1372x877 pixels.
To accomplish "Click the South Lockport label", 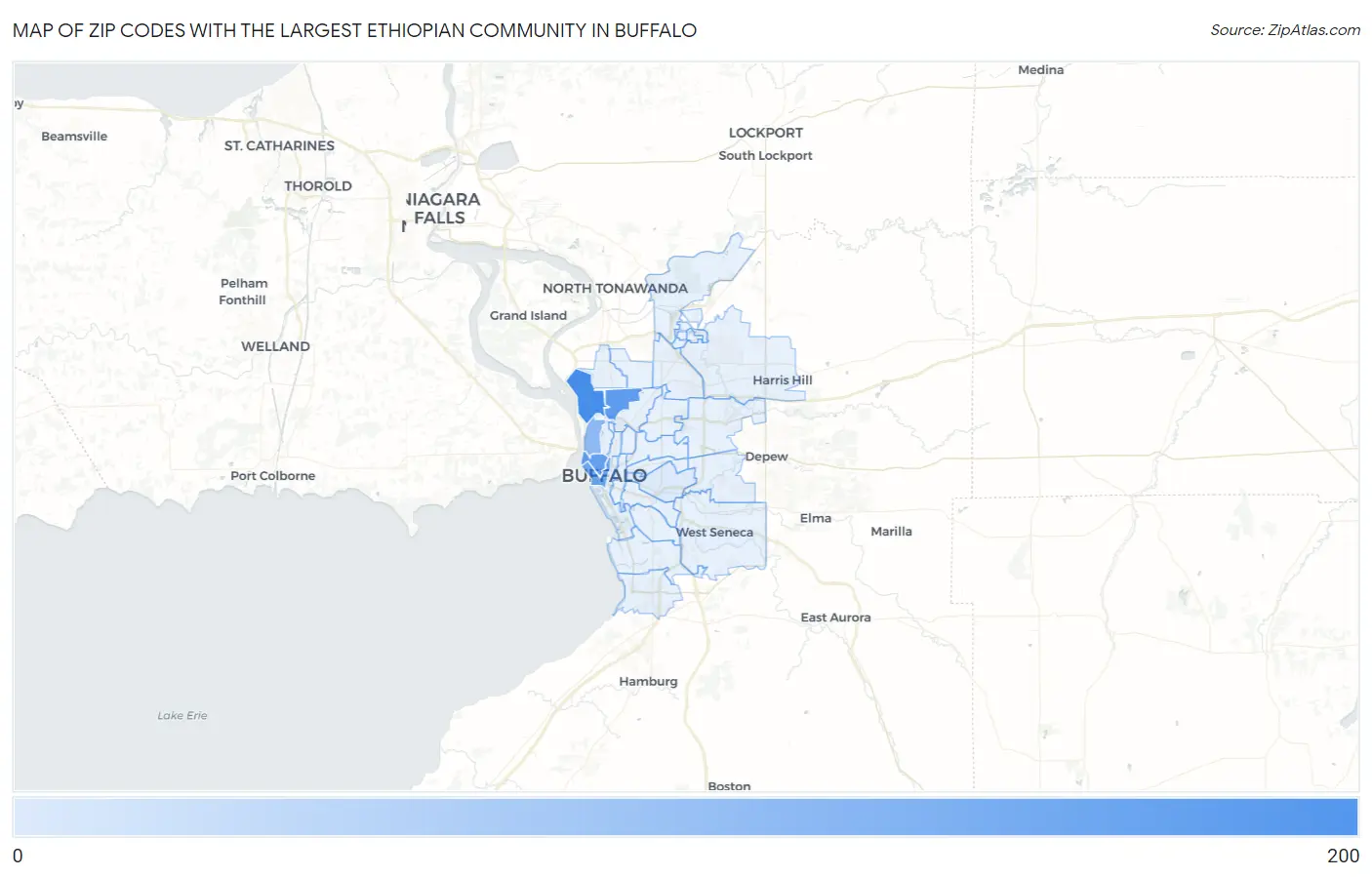I will 765,155.
